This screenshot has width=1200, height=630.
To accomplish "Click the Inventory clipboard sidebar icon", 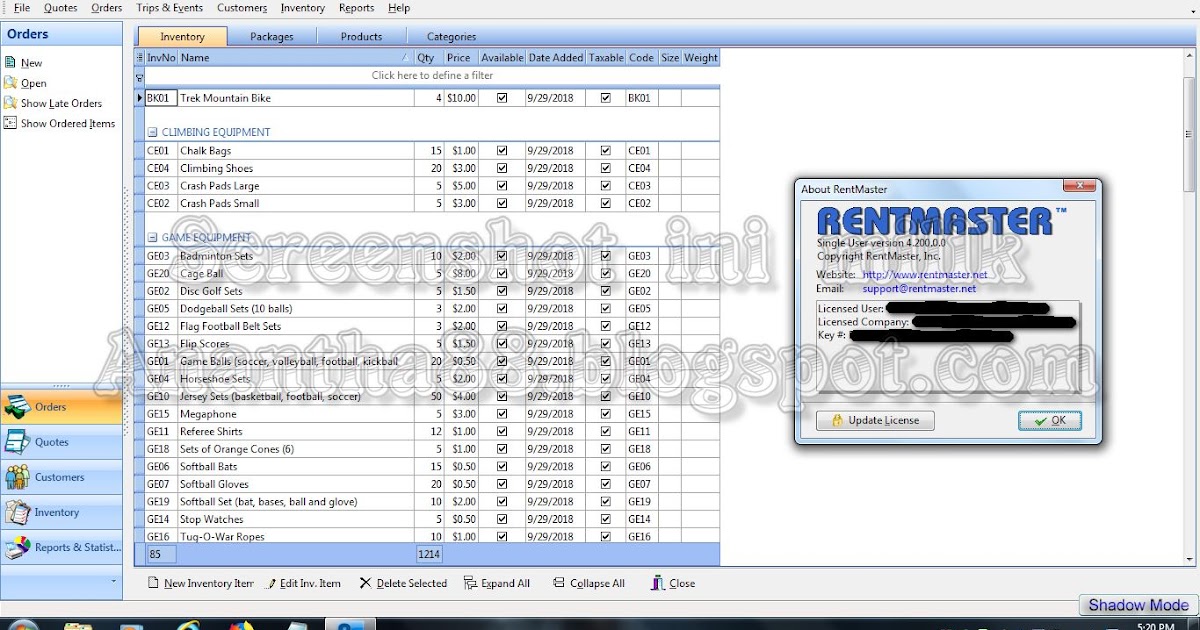I will [17, 512].
